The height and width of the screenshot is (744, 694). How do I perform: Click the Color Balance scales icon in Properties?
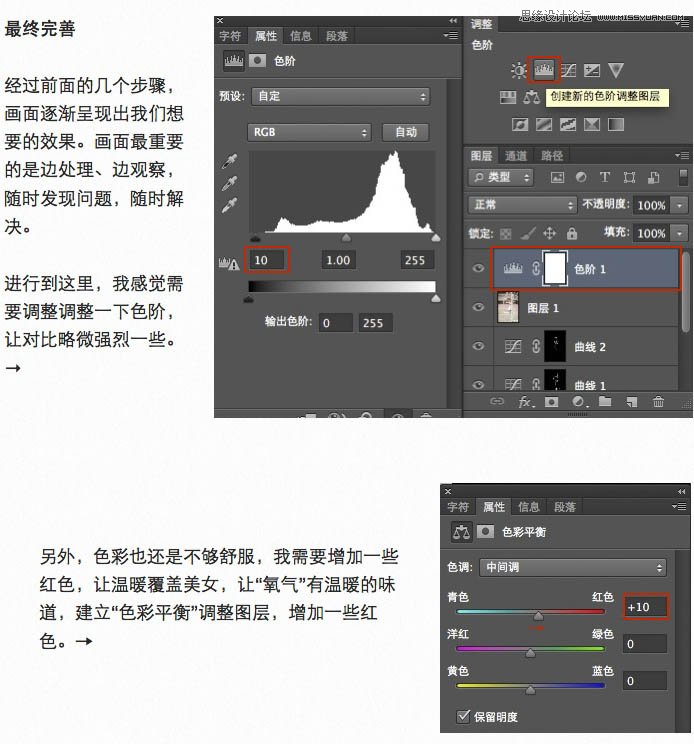click(x=461, y=532)
